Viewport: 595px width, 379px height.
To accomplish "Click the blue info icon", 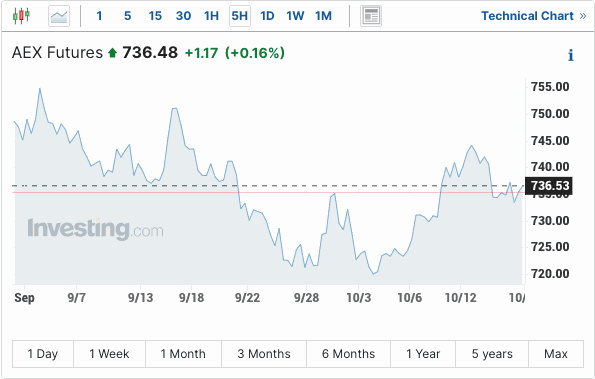I will click(x=571, y=55).
